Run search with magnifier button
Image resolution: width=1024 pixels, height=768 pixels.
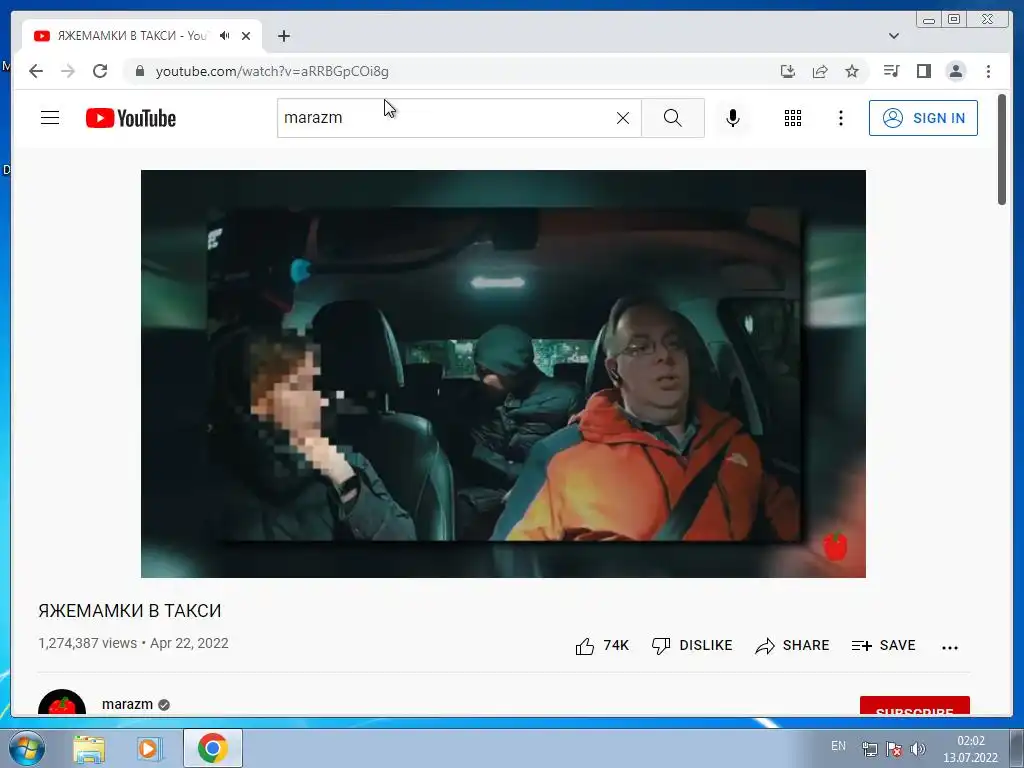(x=673, y=118)
